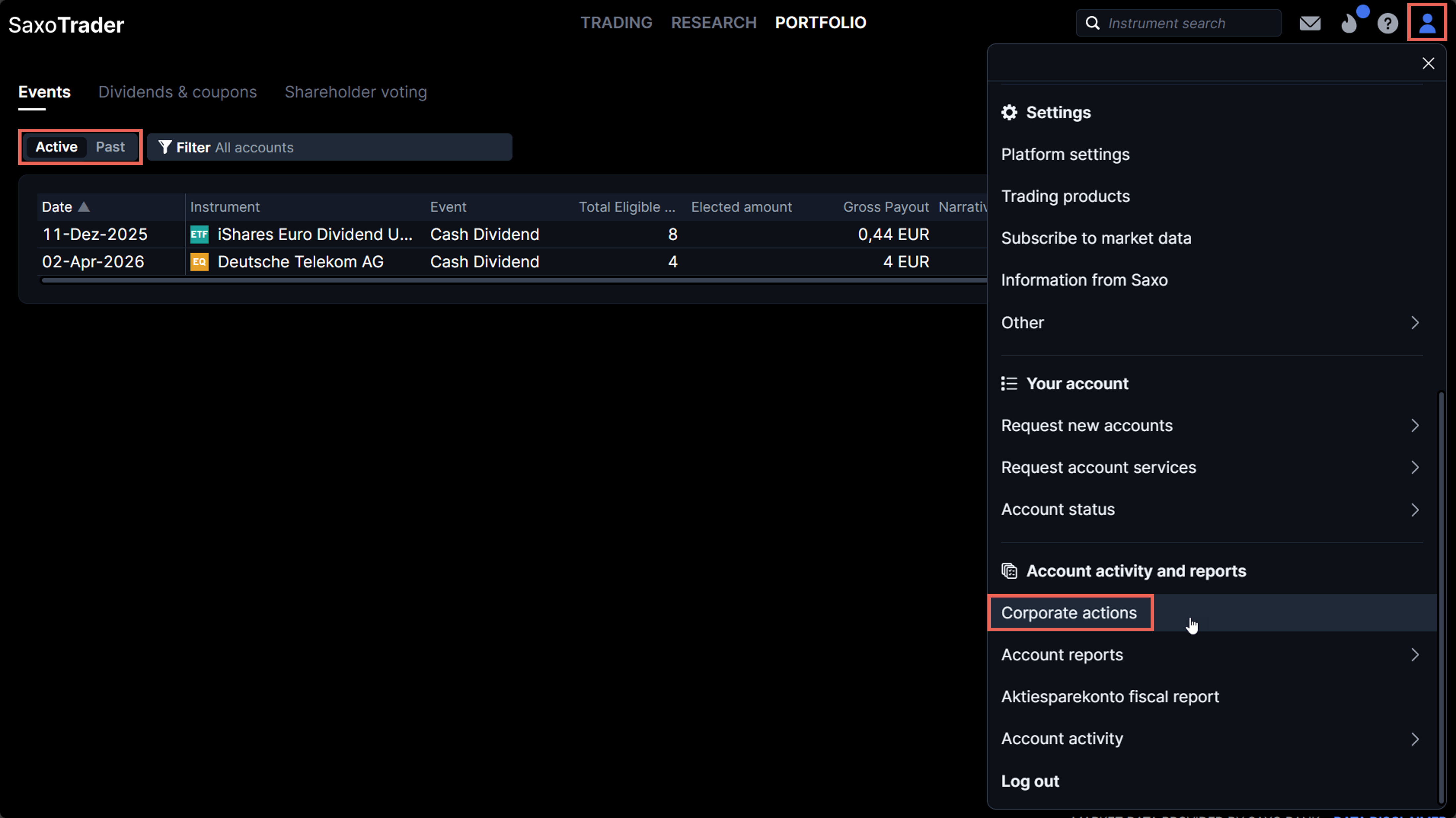The width and height of the screenshot is (1456, 818).
Task: Expand Request new accounts
Action: point(1414,425)
